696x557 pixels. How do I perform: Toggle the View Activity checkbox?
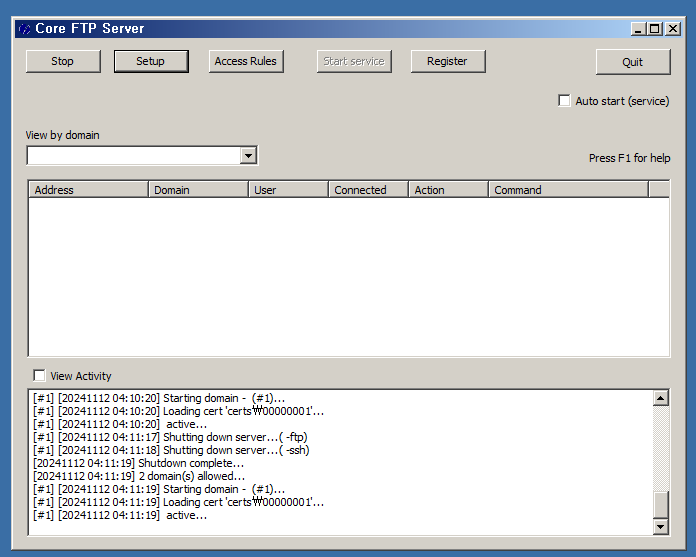pyautogui.click(x=39, y=376)
